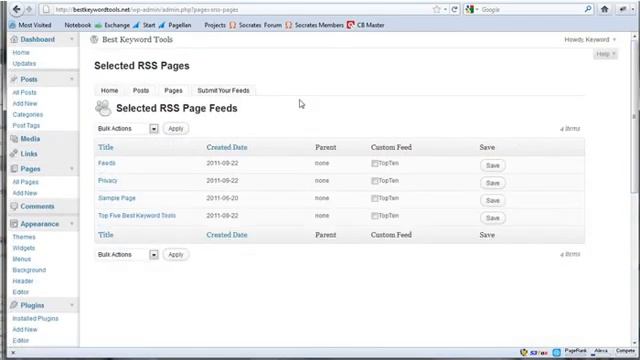Save the Feeds row

pos(493,165)
